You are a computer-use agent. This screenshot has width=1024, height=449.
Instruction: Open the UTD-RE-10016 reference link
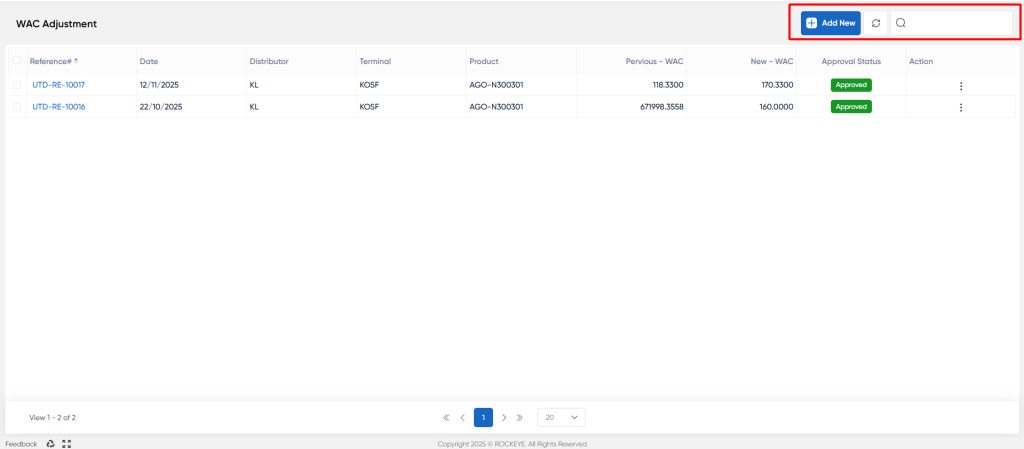click(x=59, y=107)
